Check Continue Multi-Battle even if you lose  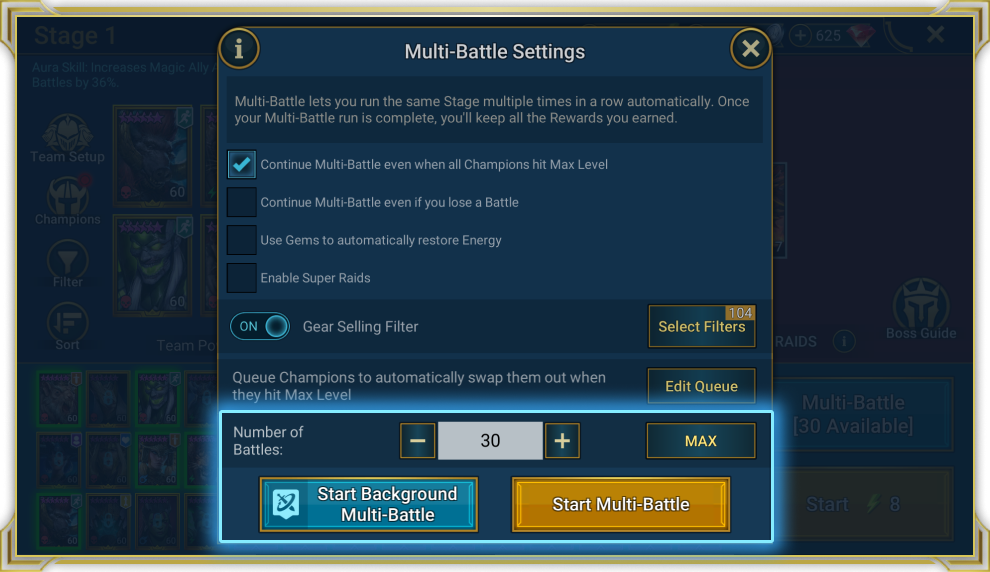click(x=241, y=202)
